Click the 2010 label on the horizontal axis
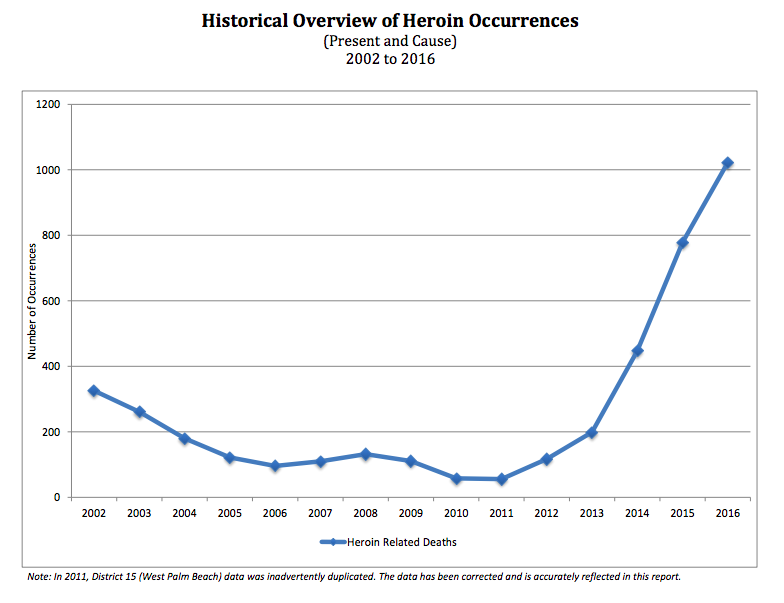Image resolution: width=784 pixels, height=603 pixels. click(x=456, y=513)
